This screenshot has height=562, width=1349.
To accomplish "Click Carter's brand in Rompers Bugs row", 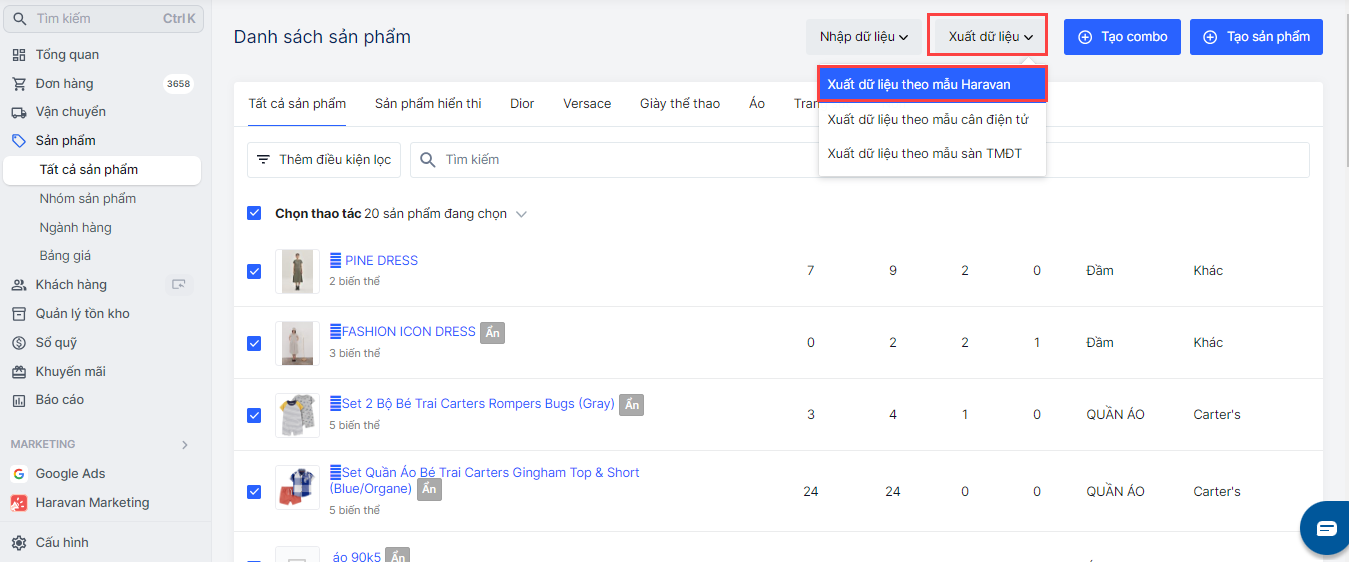I will pyautogui.click(x=1217, y=415).
